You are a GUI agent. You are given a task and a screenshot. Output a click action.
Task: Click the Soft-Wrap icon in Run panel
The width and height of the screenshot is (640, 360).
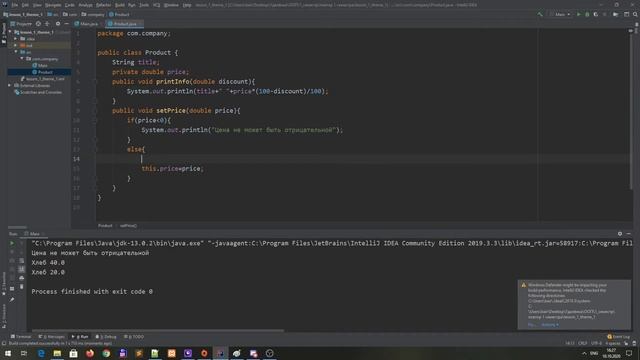[x=22, y=260]
